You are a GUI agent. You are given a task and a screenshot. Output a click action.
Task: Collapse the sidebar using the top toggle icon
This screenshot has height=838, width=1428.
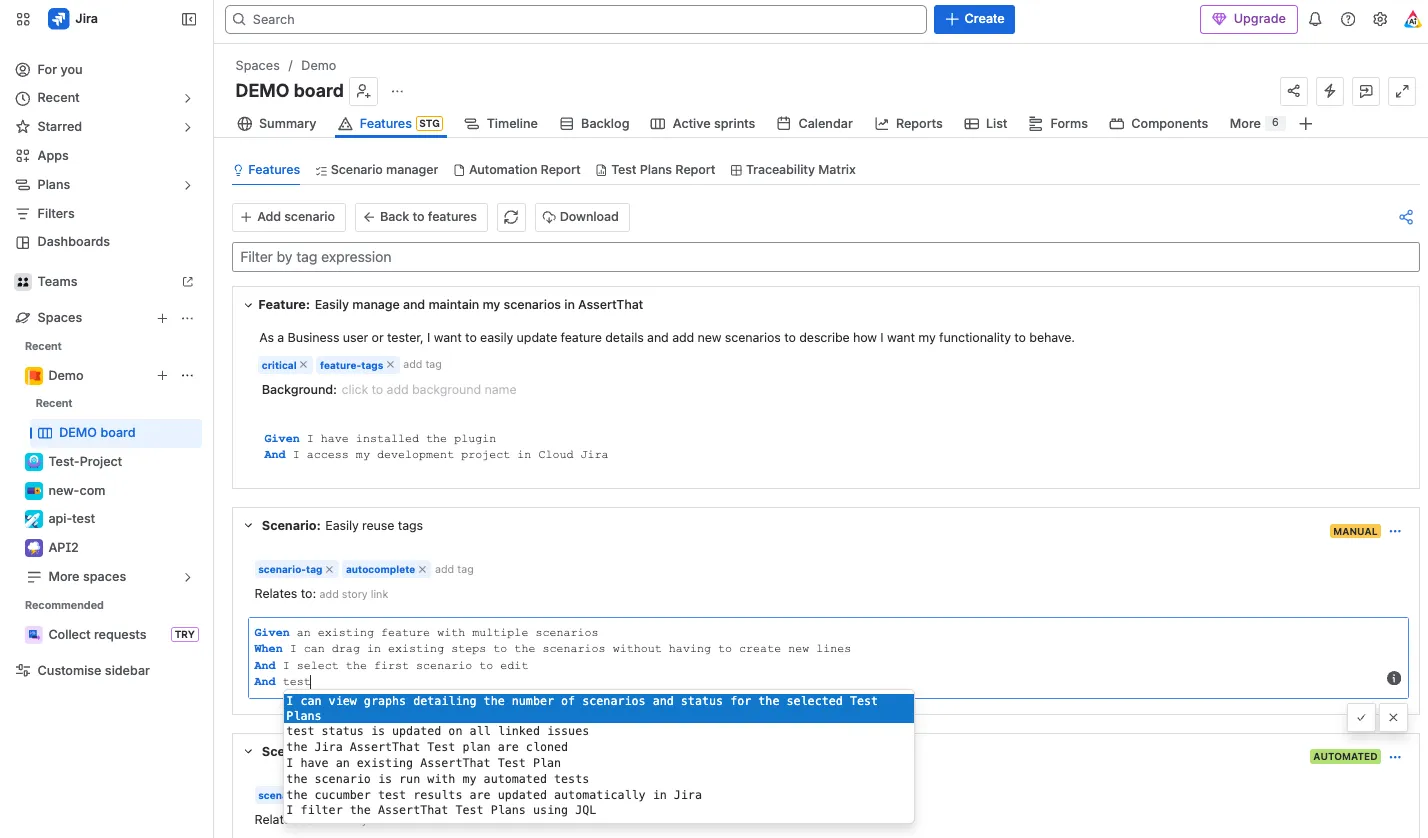189,19
